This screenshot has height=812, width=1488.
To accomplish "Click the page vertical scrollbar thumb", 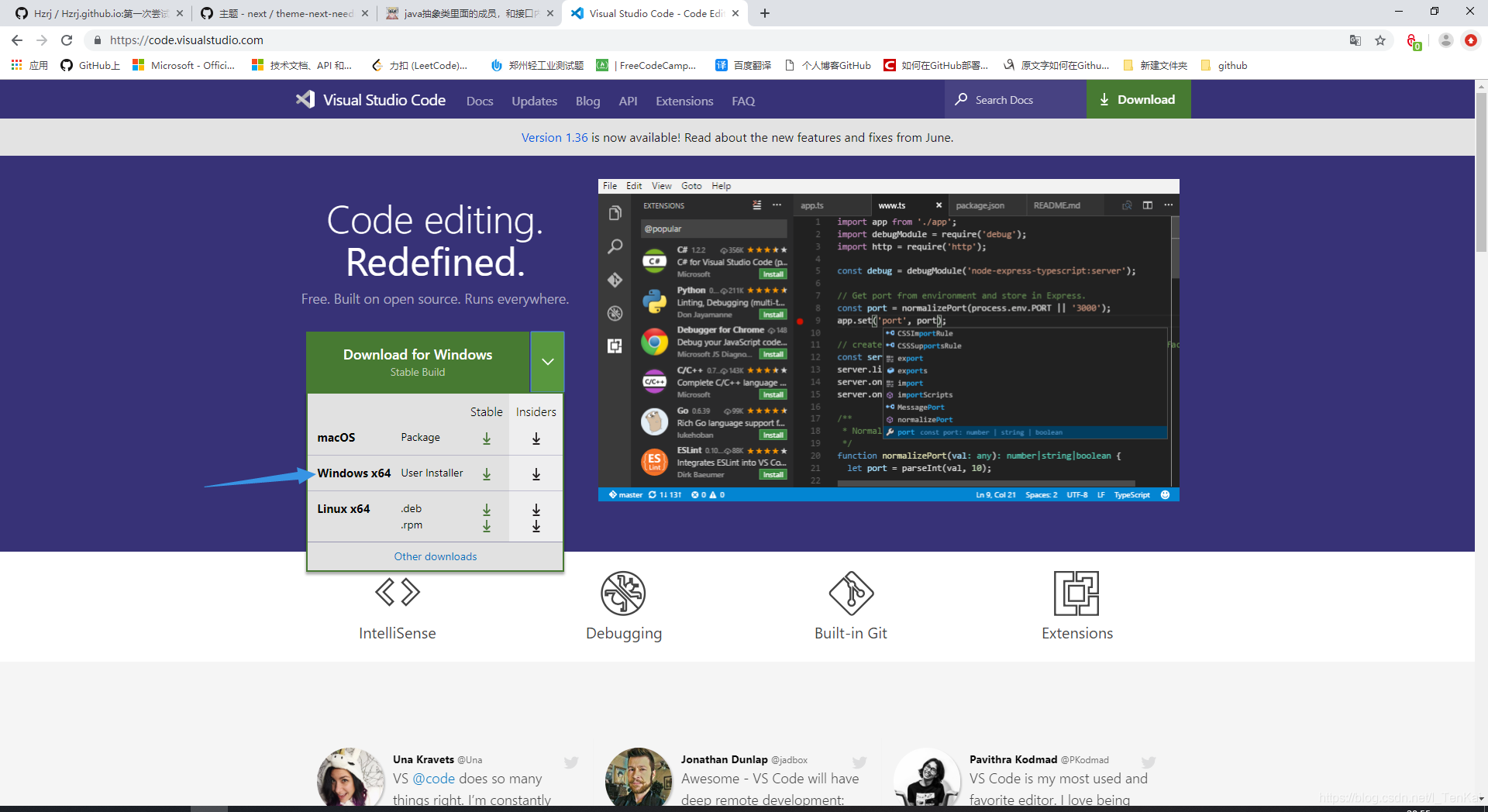I will (x=1481, y=170).
